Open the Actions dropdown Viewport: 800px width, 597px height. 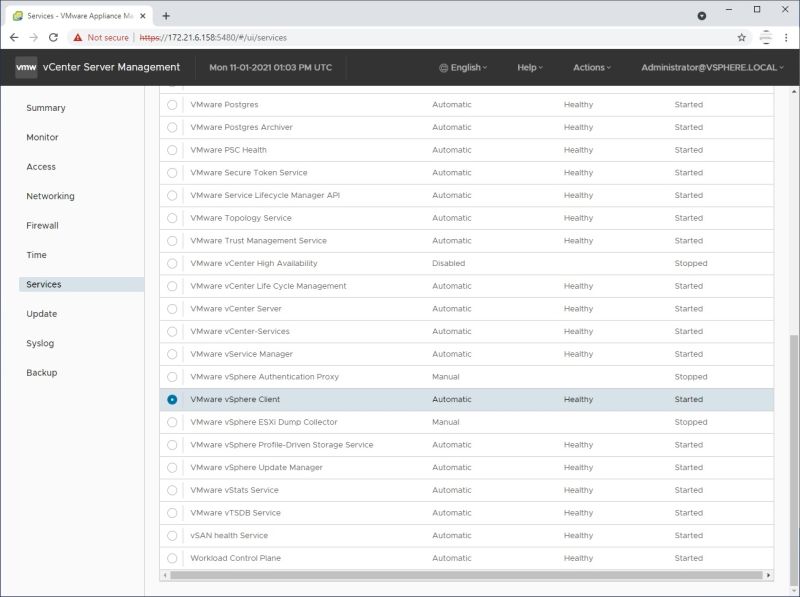[x=592, y=67]
